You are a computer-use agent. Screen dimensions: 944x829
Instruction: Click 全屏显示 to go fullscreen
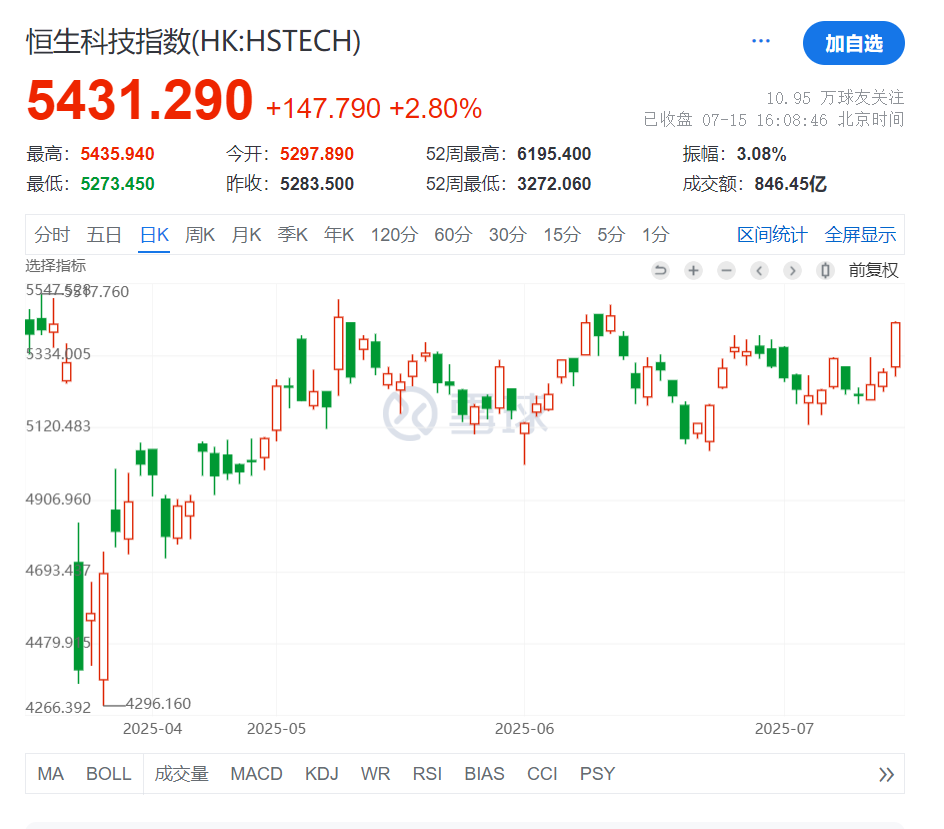(x=860, y=234)
